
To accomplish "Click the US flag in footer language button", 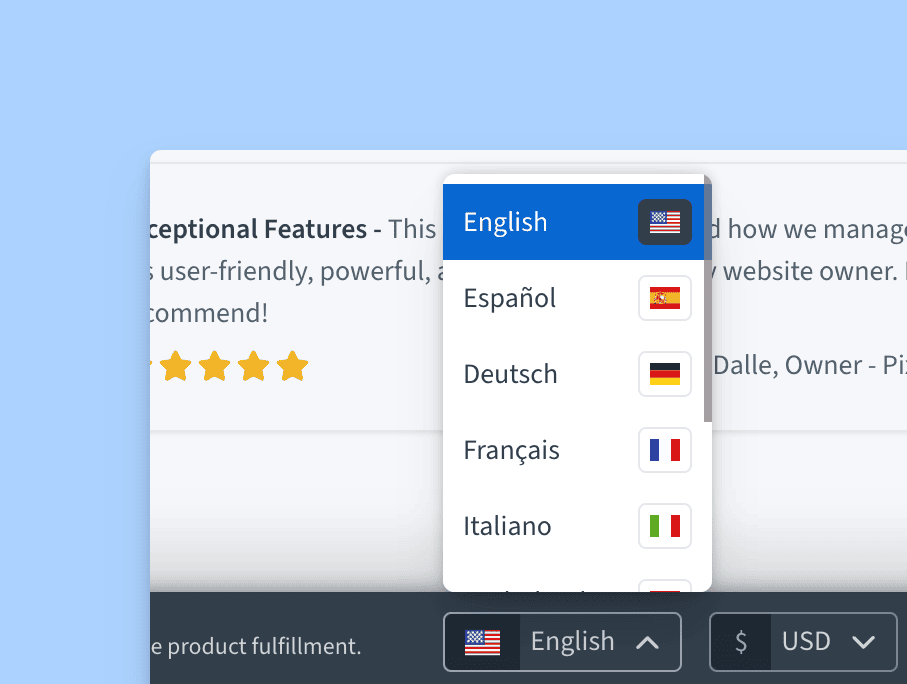I will [x=482, y=642].
